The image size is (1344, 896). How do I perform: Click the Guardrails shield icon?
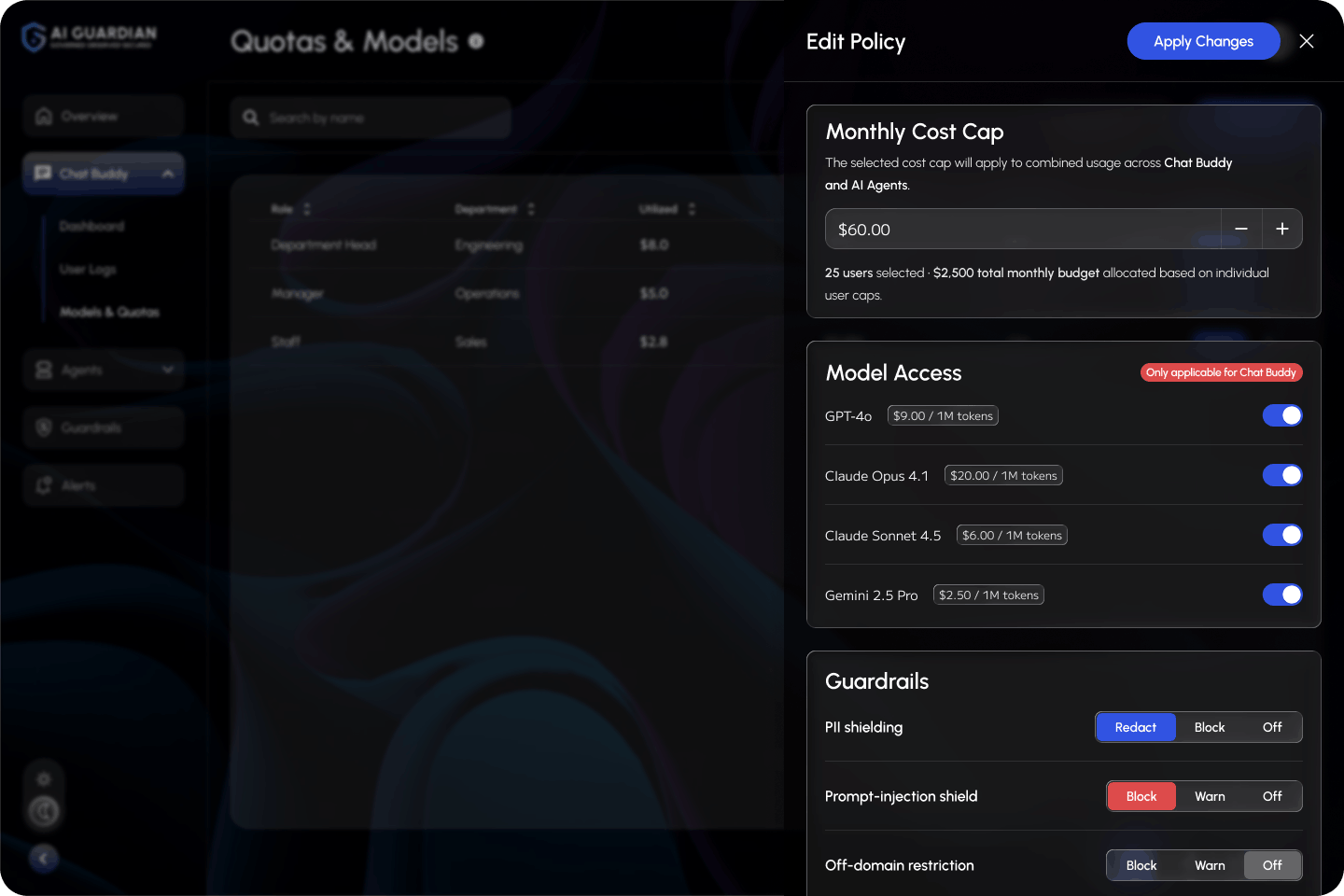coord(44,427)
